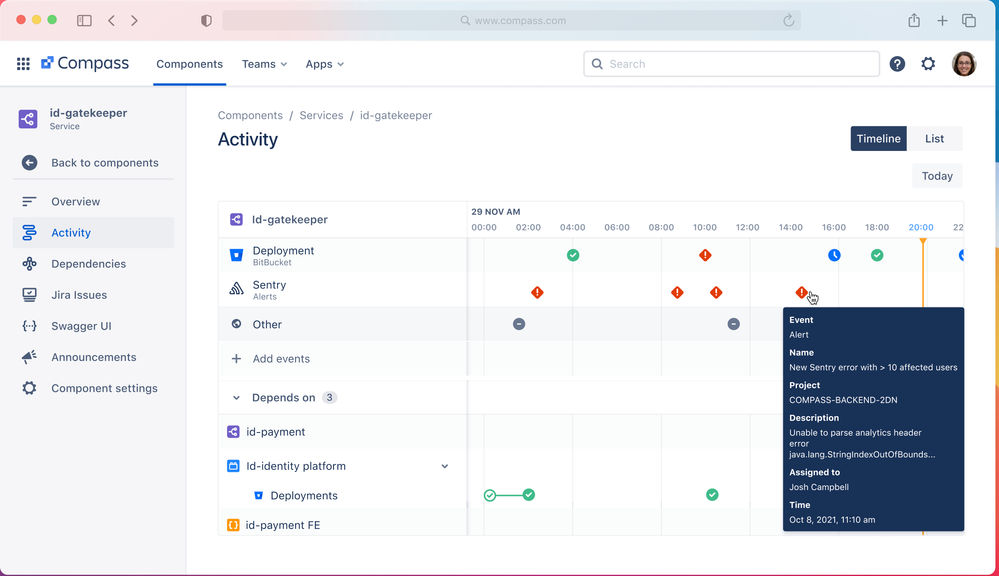Viewport: 999px width, 576px height.
Task: Select Deployments completed marker at 02:00
Action: tap(529, 495)
